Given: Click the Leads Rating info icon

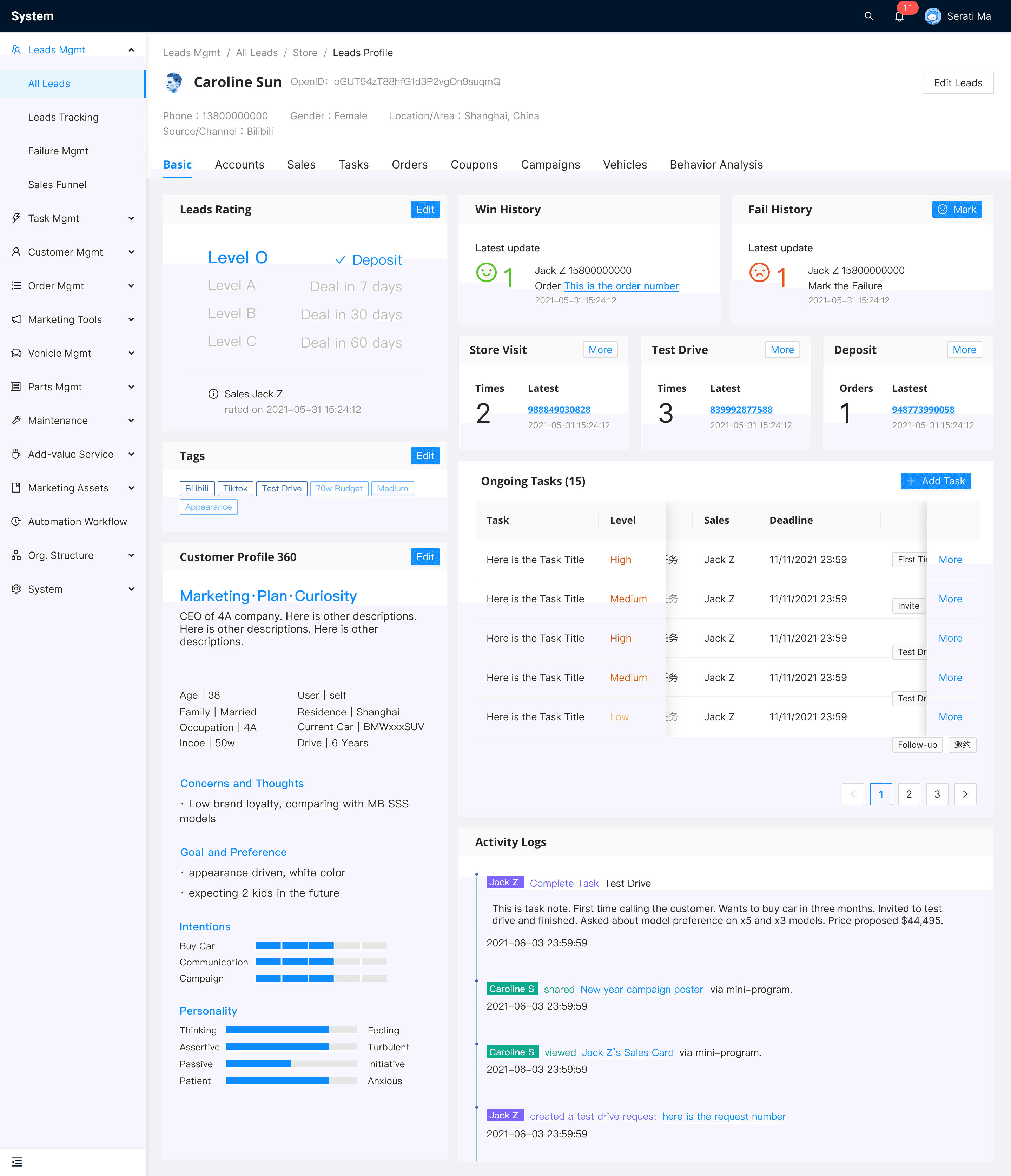Looking at the screenshot, I should coord(213,394).
